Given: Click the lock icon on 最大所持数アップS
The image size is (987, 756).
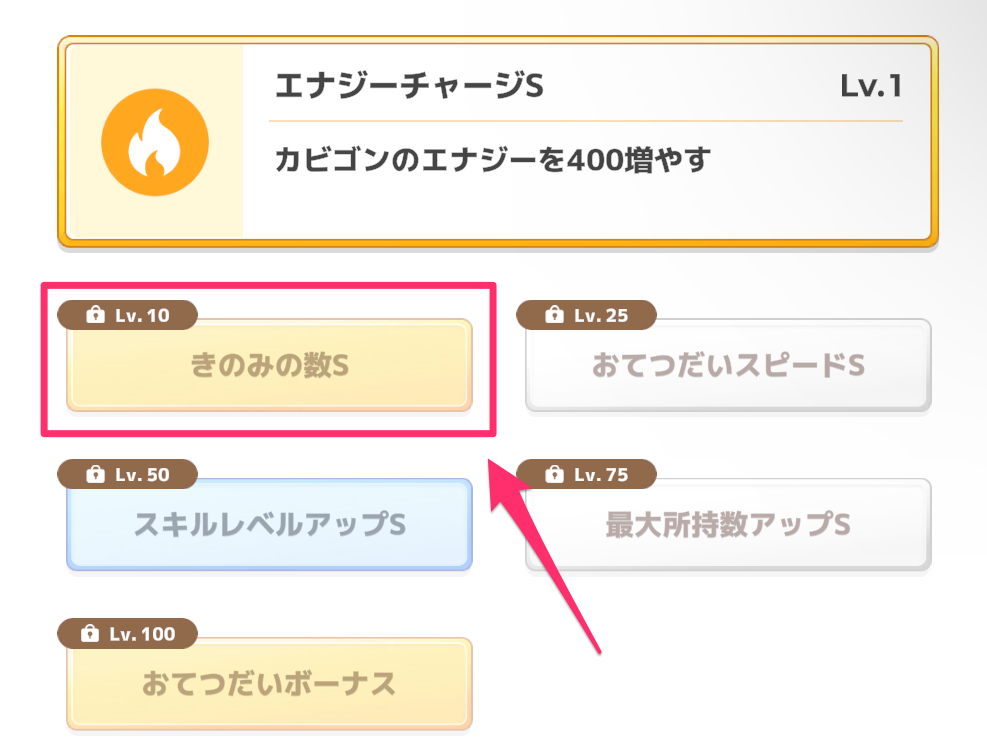Looking at the screenshot, I should coord(554,474).
